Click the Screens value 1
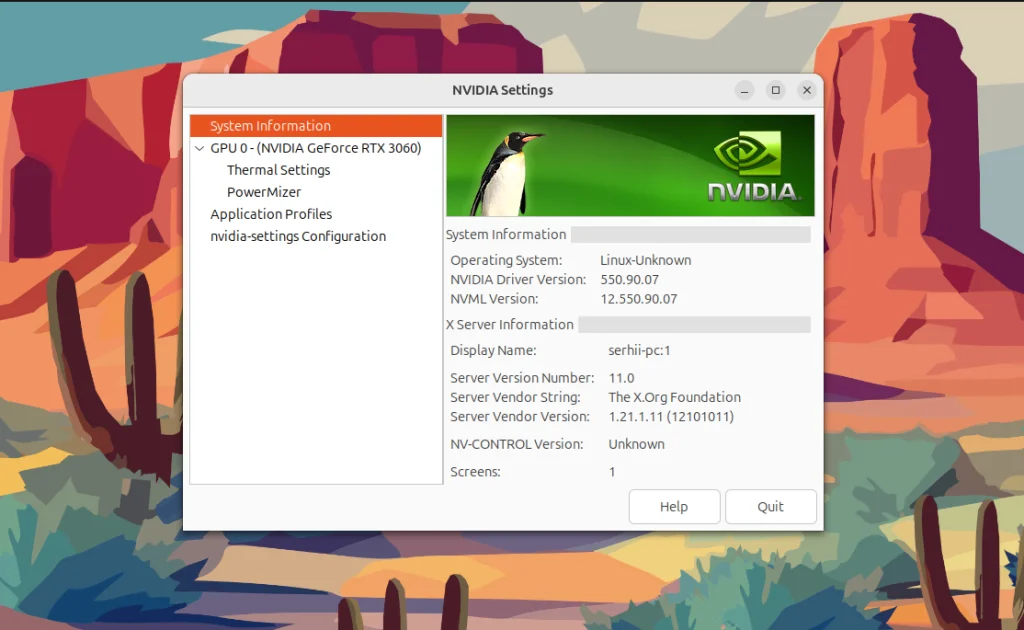 coord(612,472)
